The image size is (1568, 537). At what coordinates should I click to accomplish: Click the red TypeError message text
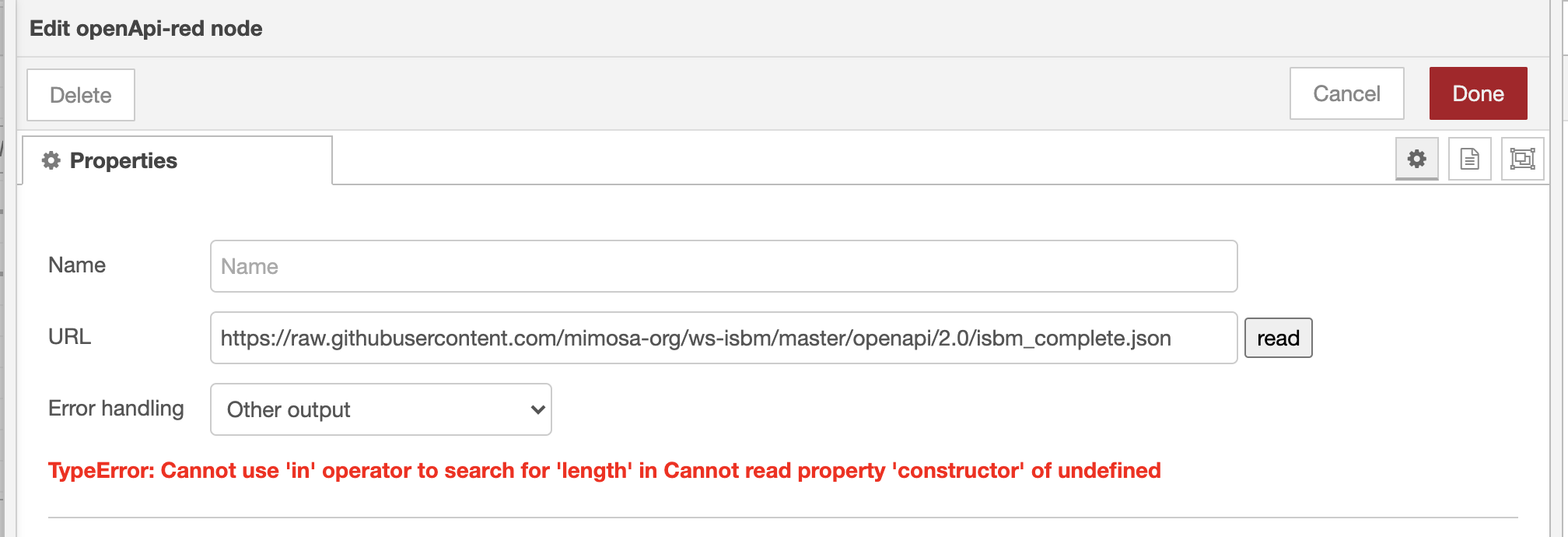click(x=604, y=470)
